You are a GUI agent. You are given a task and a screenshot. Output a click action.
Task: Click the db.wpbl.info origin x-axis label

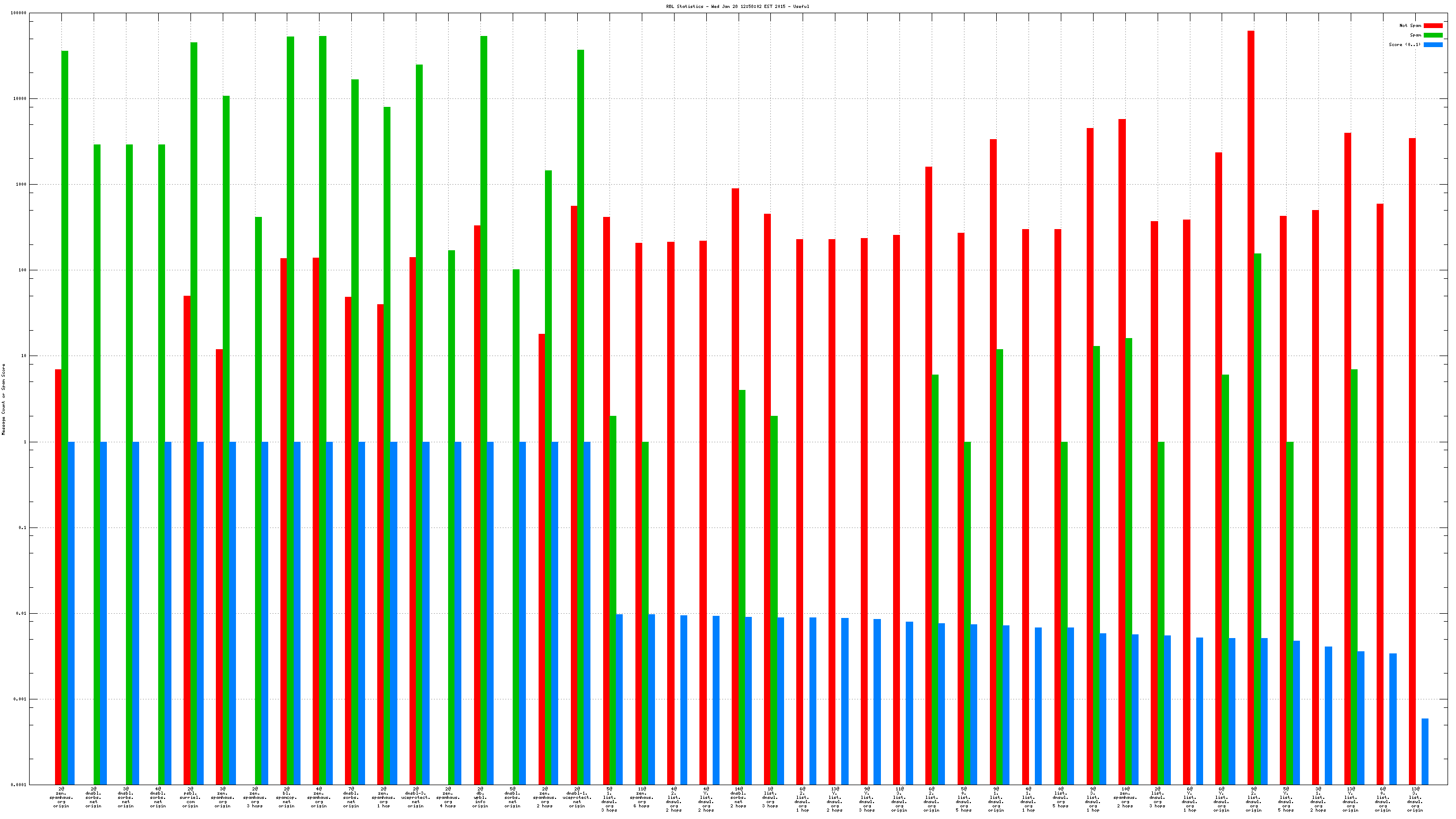coord(480,797)
